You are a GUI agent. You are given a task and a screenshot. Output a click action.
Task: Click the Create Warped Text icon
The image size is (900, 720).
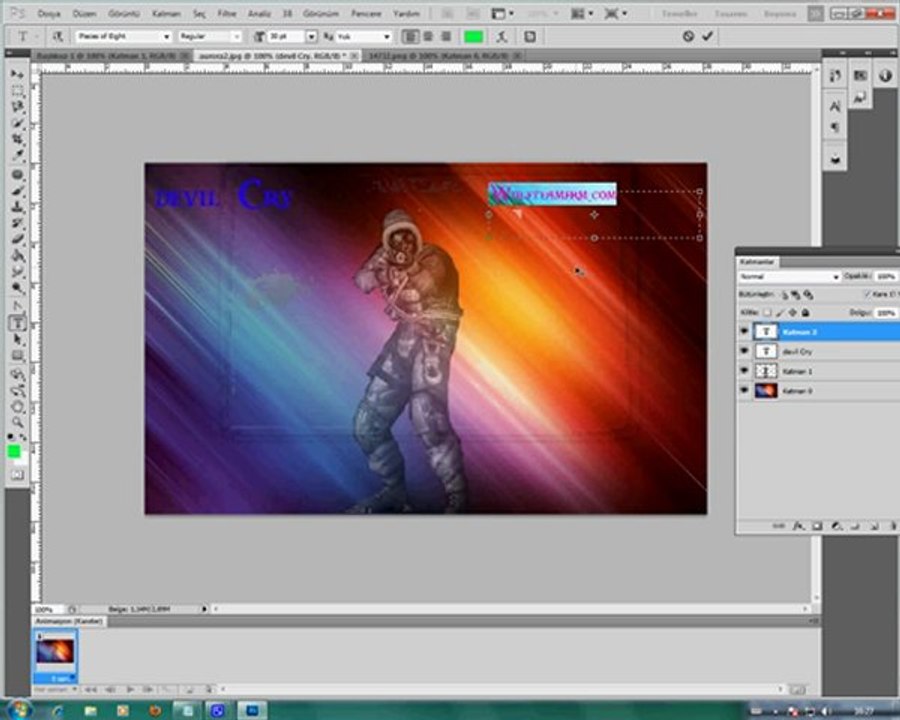coord(502,37)
